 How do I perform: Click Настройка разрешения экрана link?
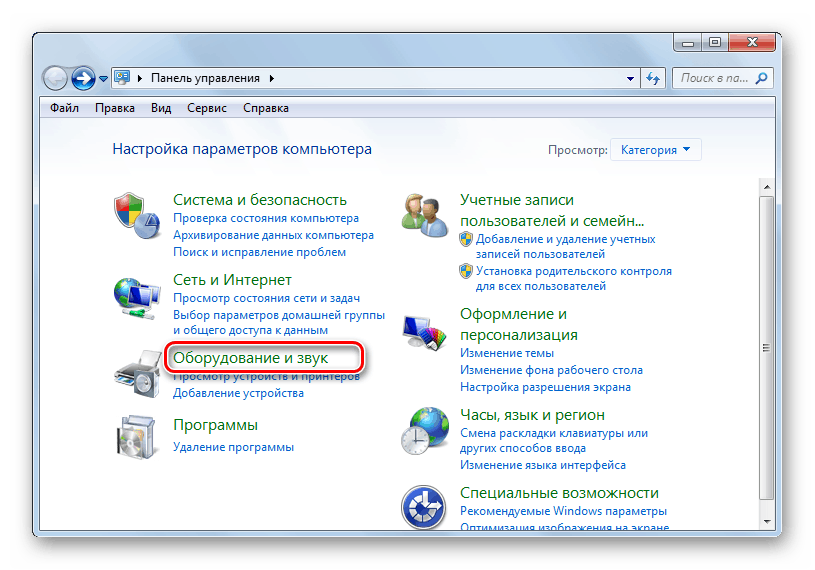[545, 387]
